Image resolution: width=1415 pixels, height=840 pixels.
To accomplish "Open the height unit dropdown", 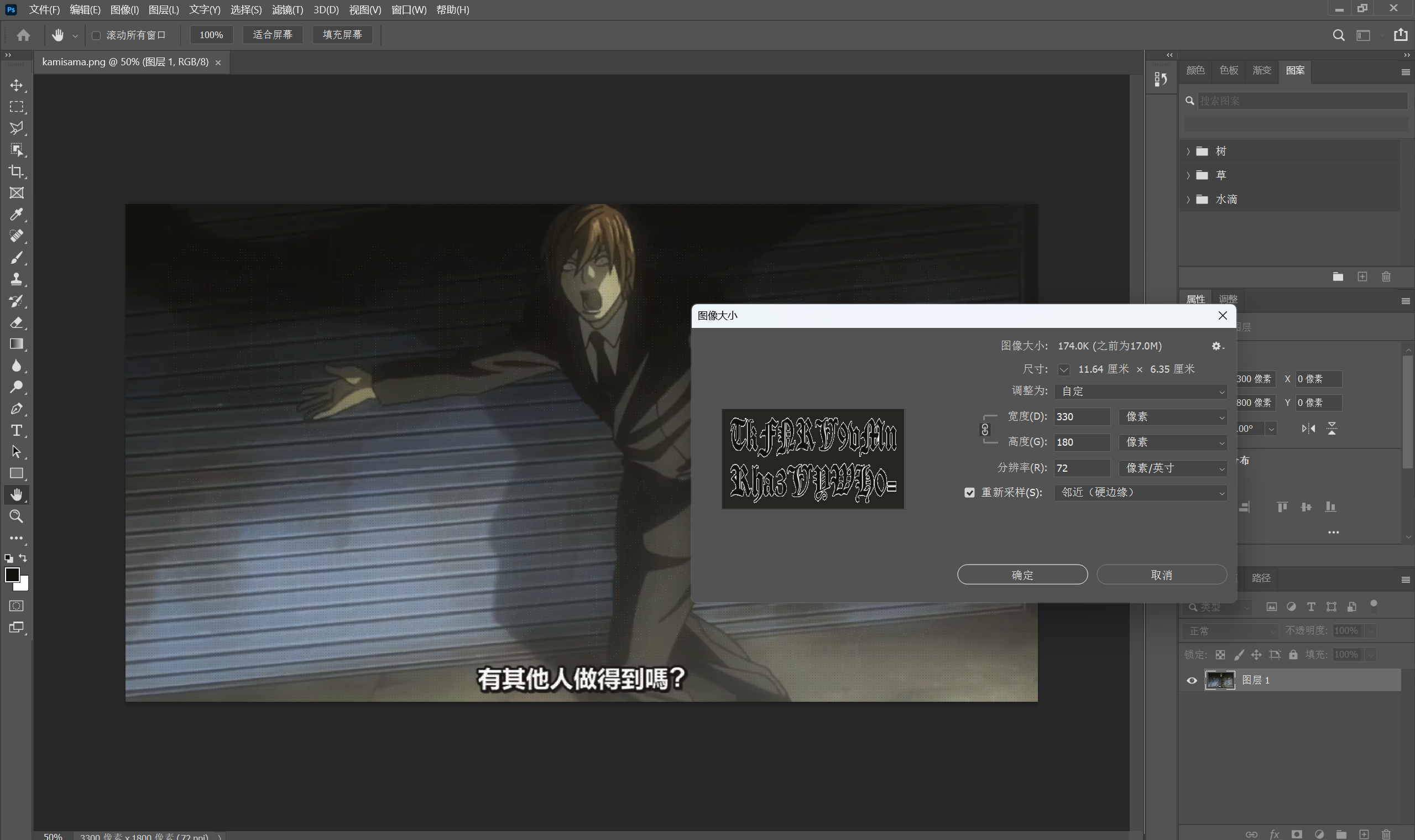I will tap(1173, 442).
